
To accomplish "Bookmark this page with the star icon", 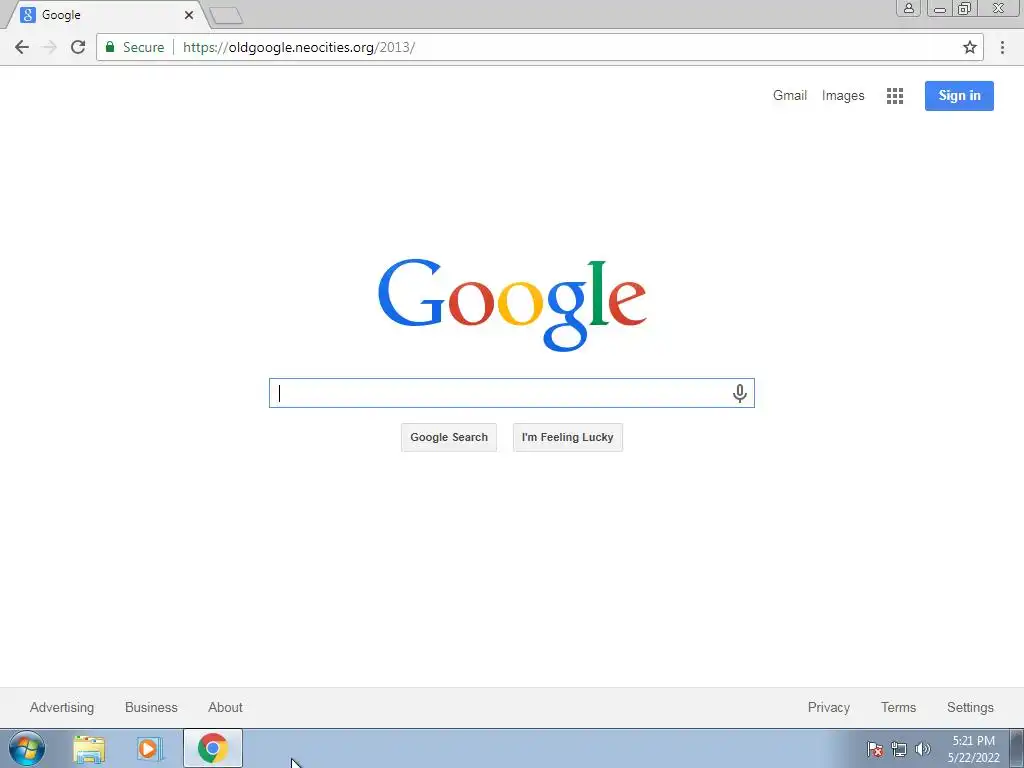I will pos(970,47).
